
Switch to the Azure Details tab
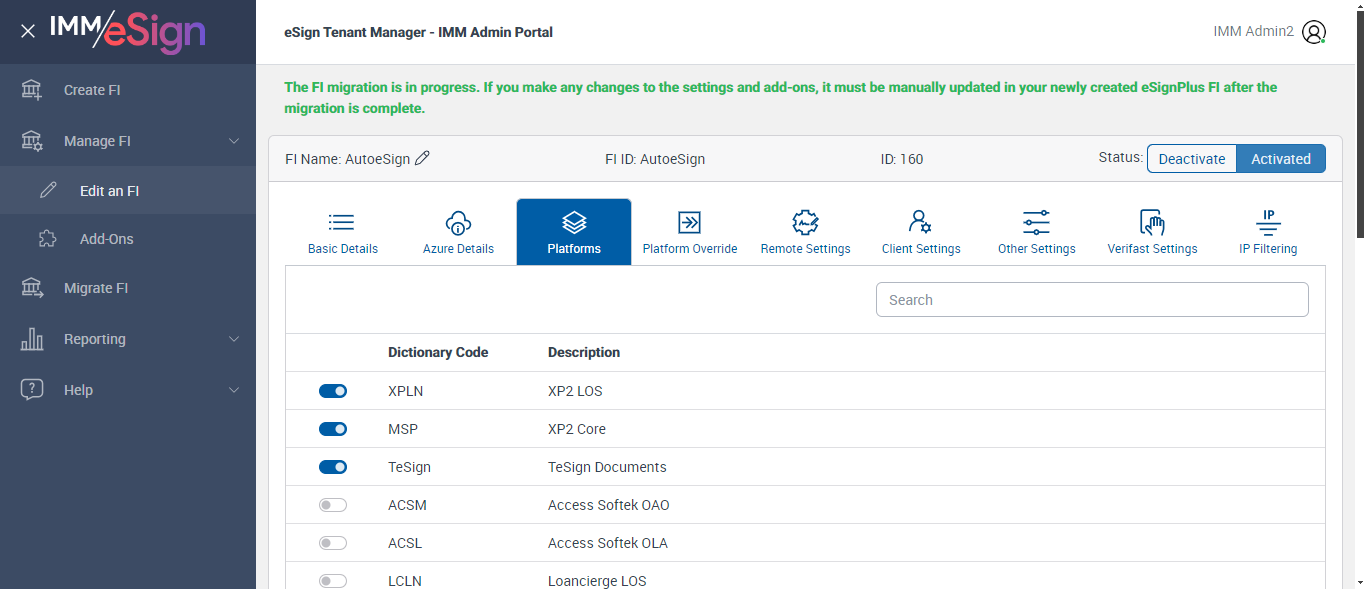pos(458,232)
